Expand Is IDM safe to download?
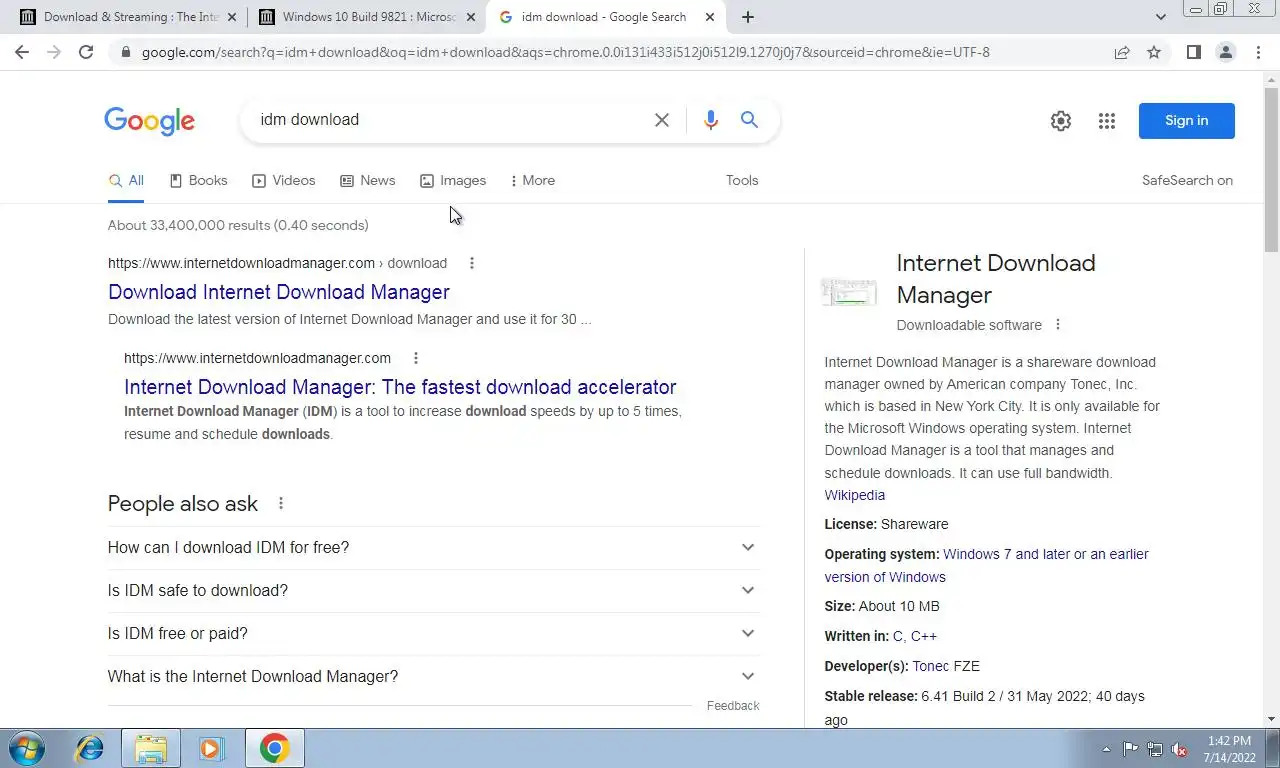 [x=434, y=591]
